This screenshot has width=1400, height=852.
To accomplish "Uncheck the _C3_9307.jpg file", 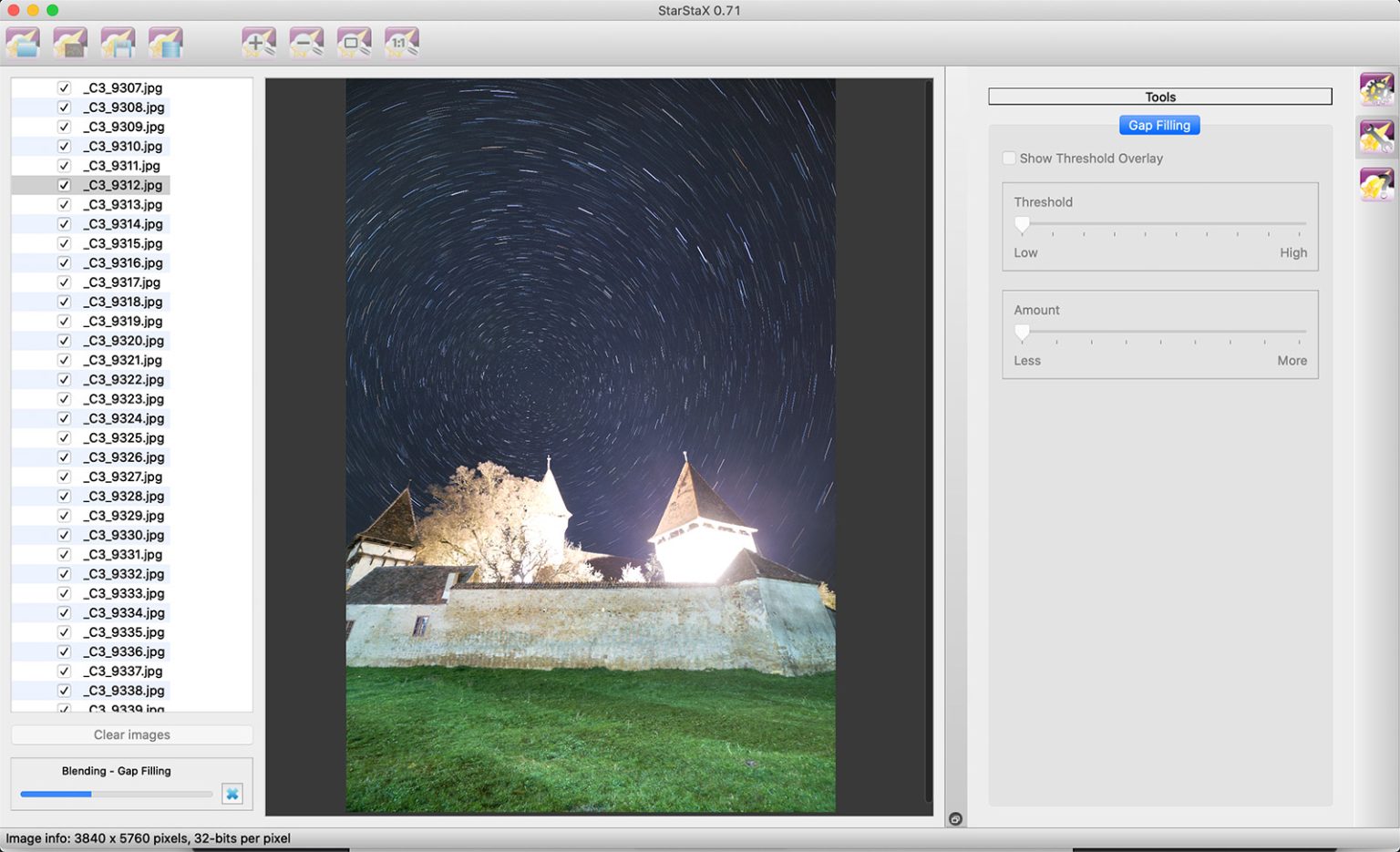I will [x=64, y=87].
